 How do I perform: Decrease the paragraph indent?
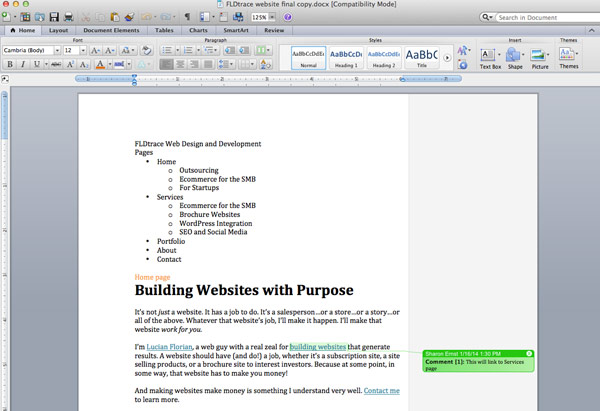(x=230, y=50)
